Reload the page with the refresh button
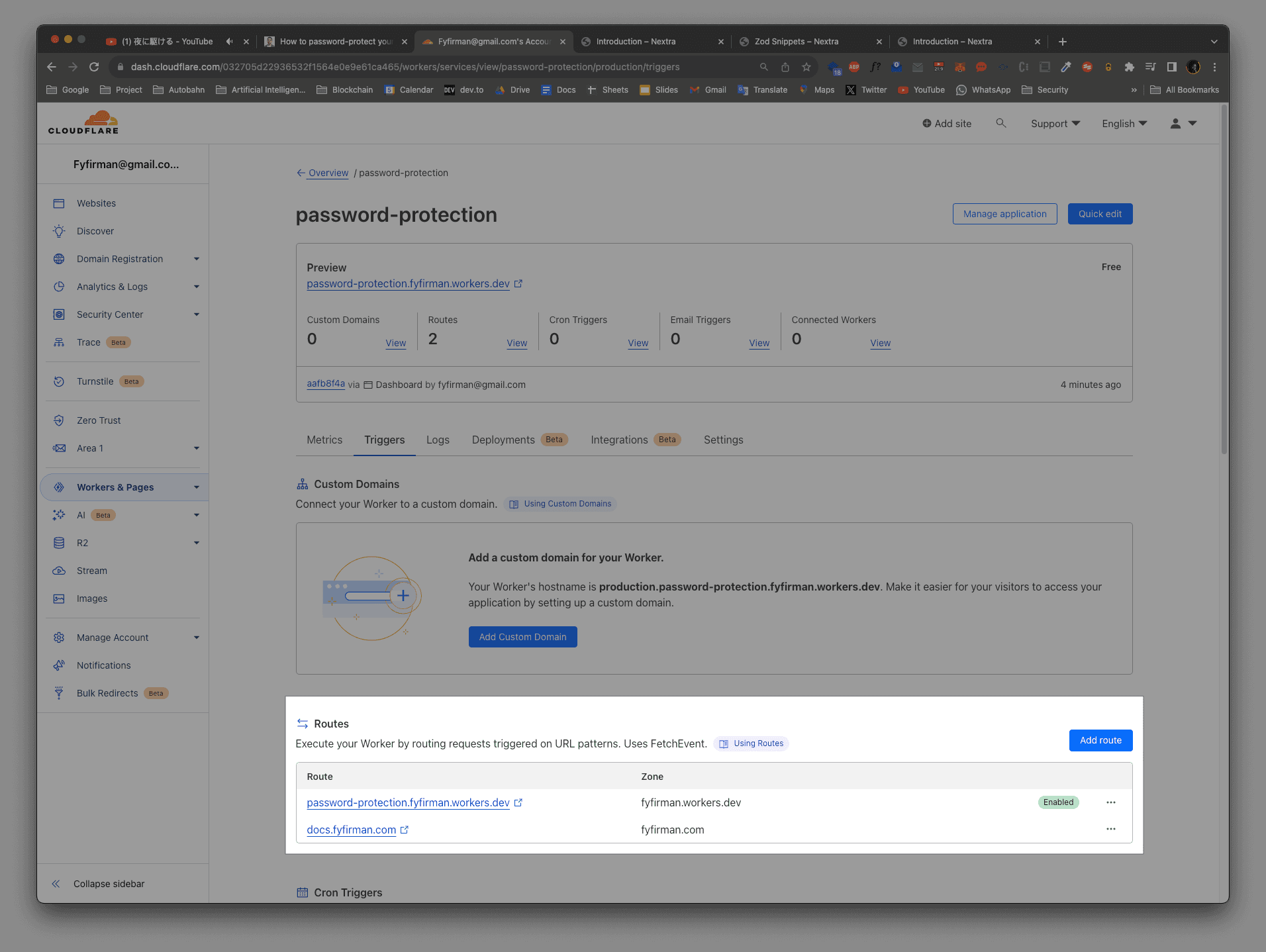The width and height of the screenshot is (1266, 952). (94, 67)
